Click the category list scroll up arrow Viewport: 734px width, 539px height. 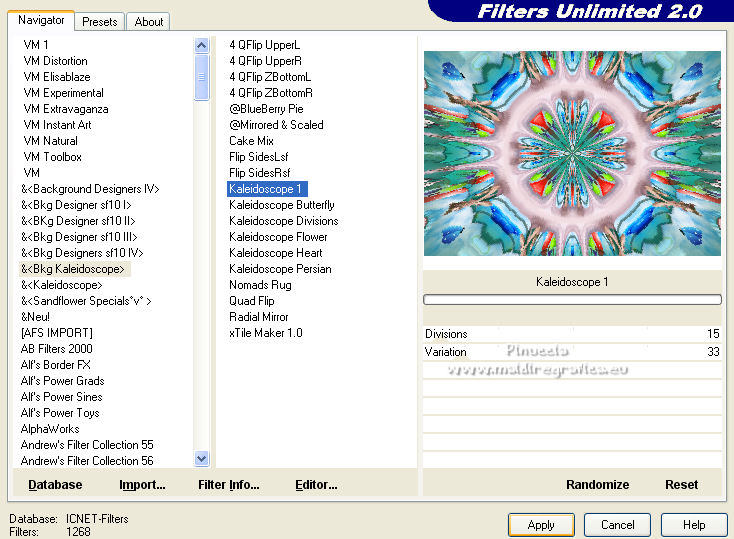(202, 45)
